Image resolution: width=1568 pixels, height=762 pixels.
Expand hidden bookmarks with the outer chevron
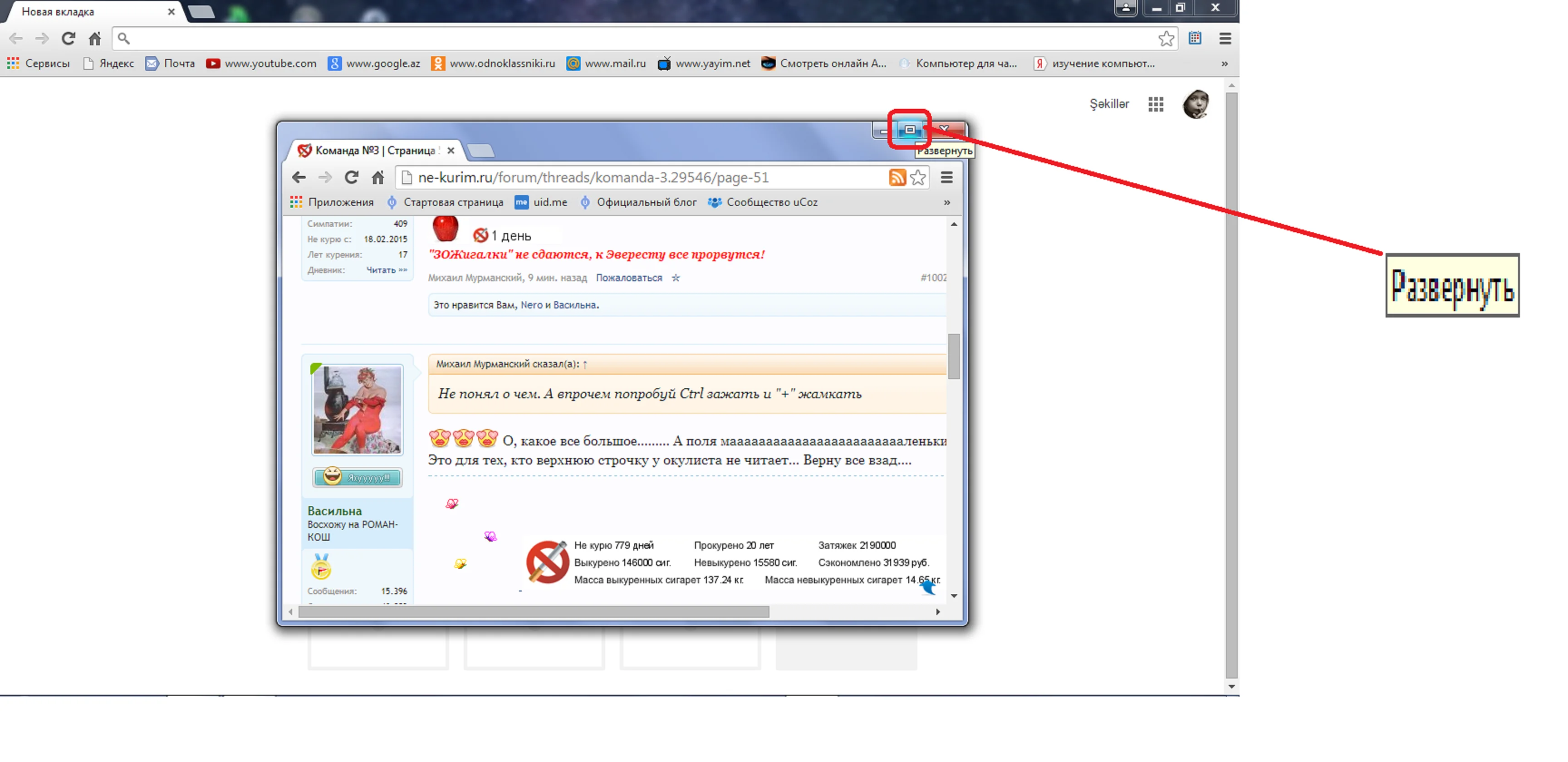click(1224, 63)
